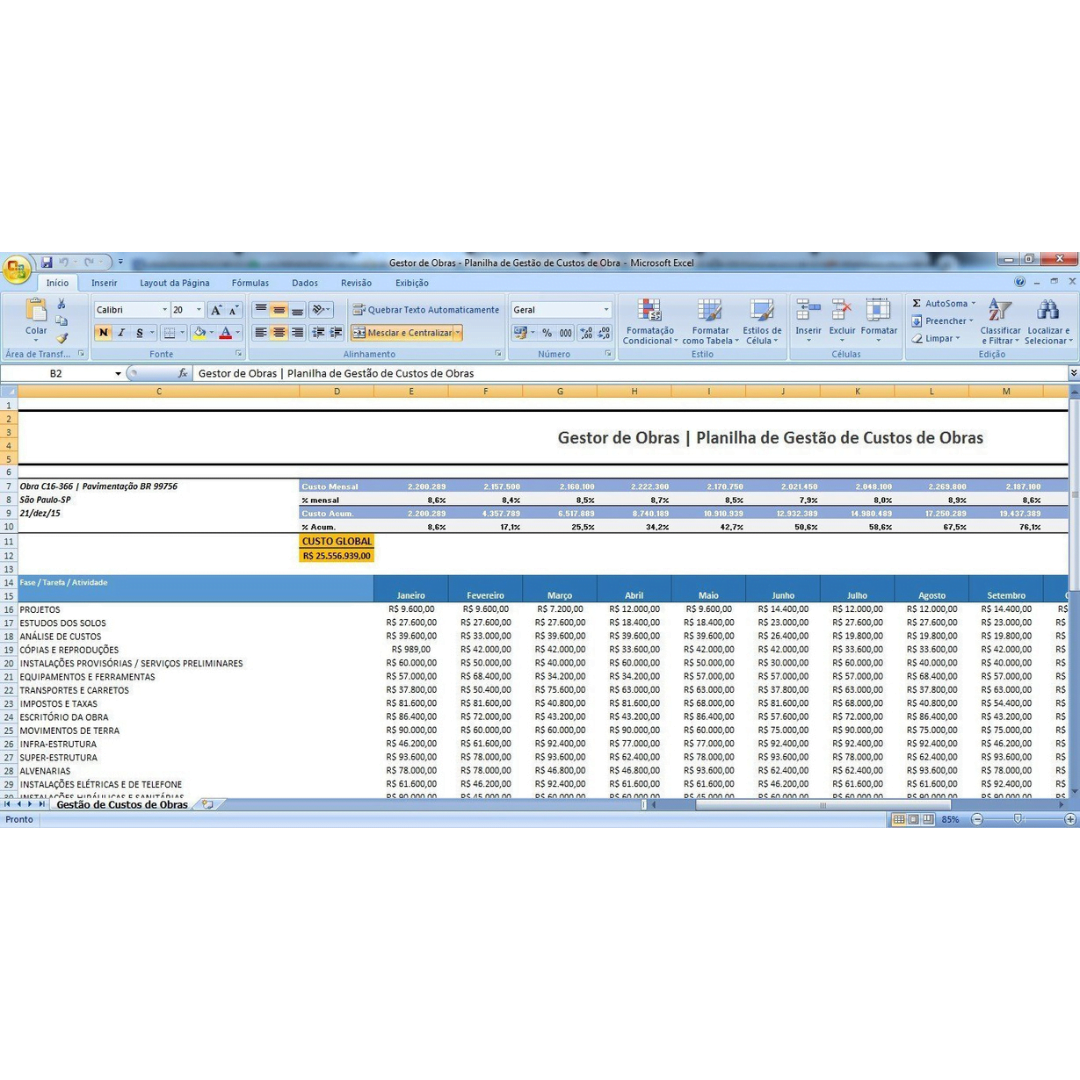Switch to the Fórmulas ribbon tab
This screenshot has height=1080, width=1080.
point(250,283)
